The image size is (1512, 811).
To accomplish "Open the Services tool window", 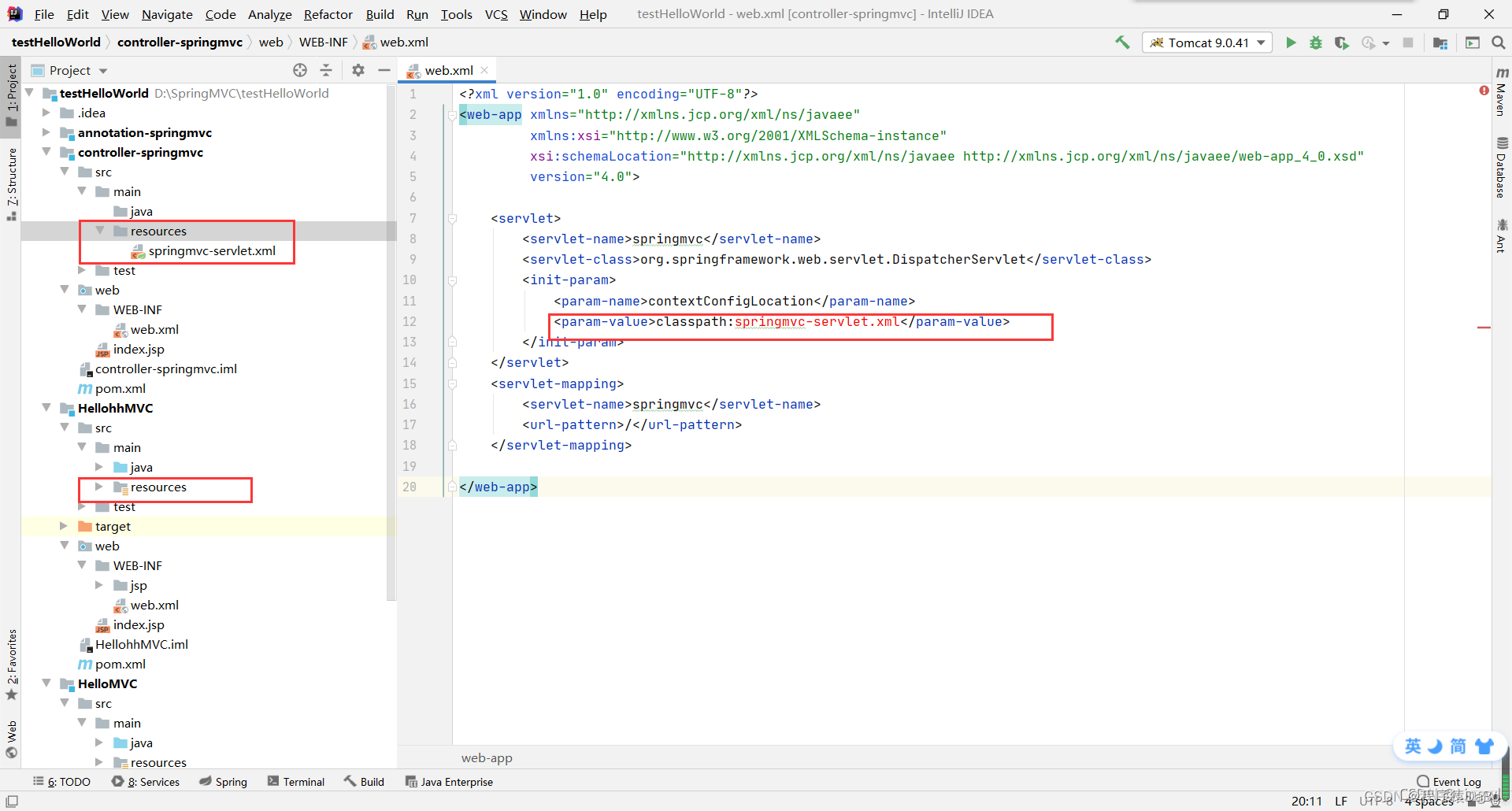I will 146,782.
